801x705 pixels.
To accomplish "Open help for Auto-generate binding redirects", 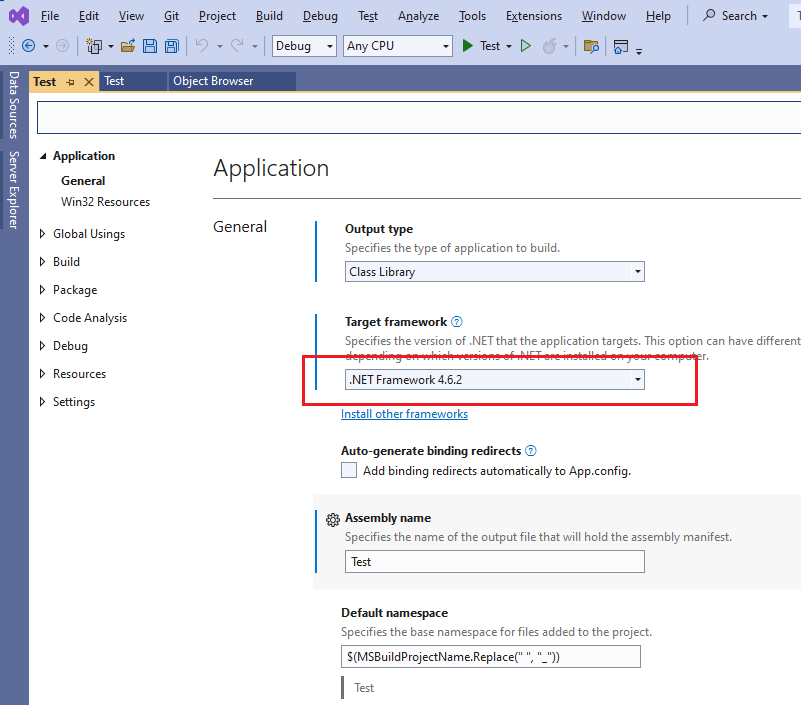I will [x=531, y=451].
